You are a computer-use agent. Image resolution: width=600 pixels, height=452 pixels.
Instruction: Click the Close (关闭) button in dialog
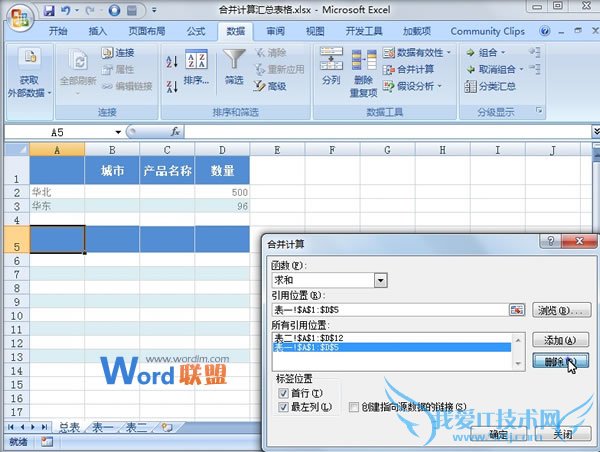pyautogui.click(x=562, y=434)
